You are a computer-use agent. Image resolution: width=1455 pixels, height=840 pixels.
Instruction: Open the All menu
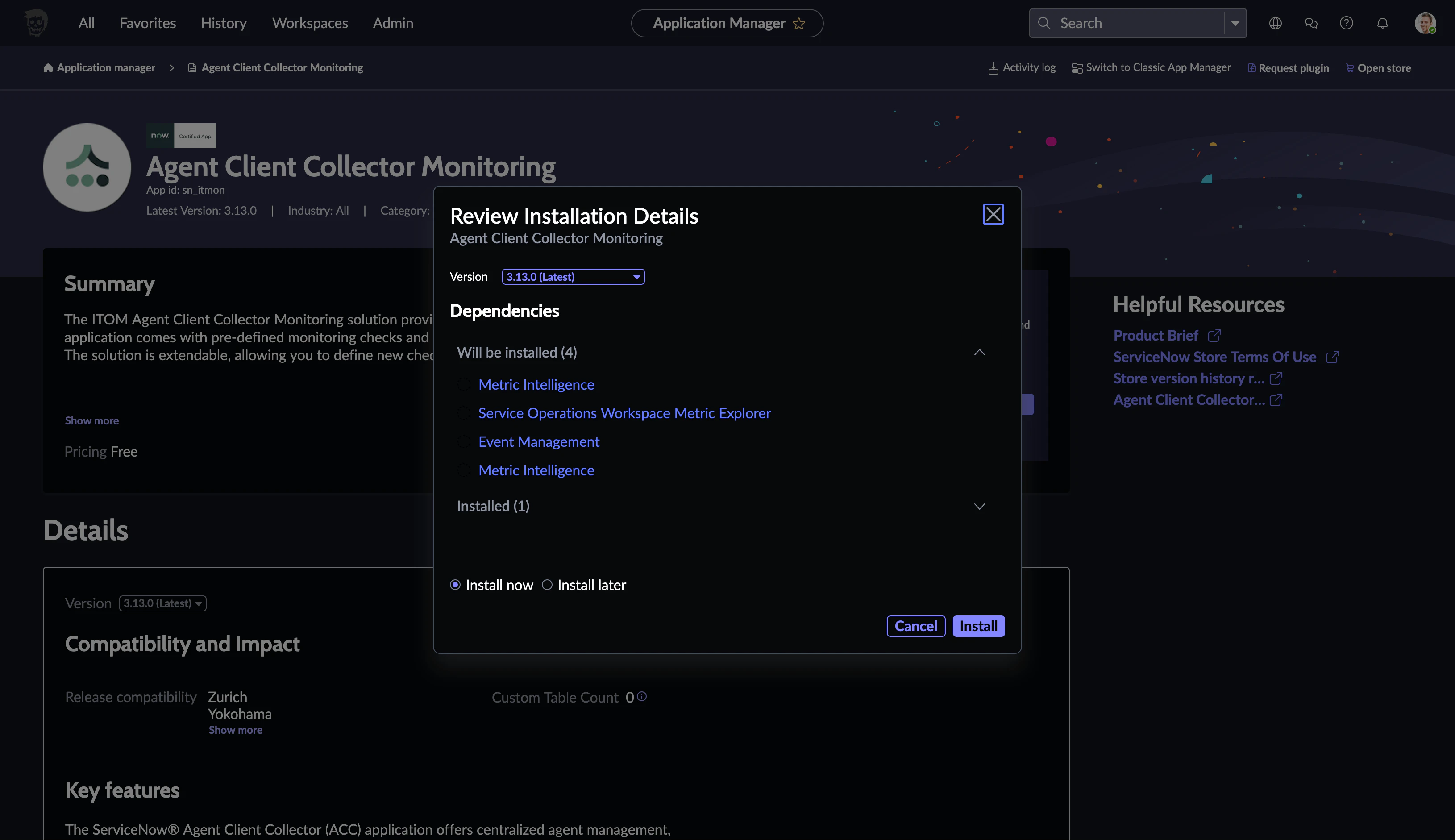[87, 23]
